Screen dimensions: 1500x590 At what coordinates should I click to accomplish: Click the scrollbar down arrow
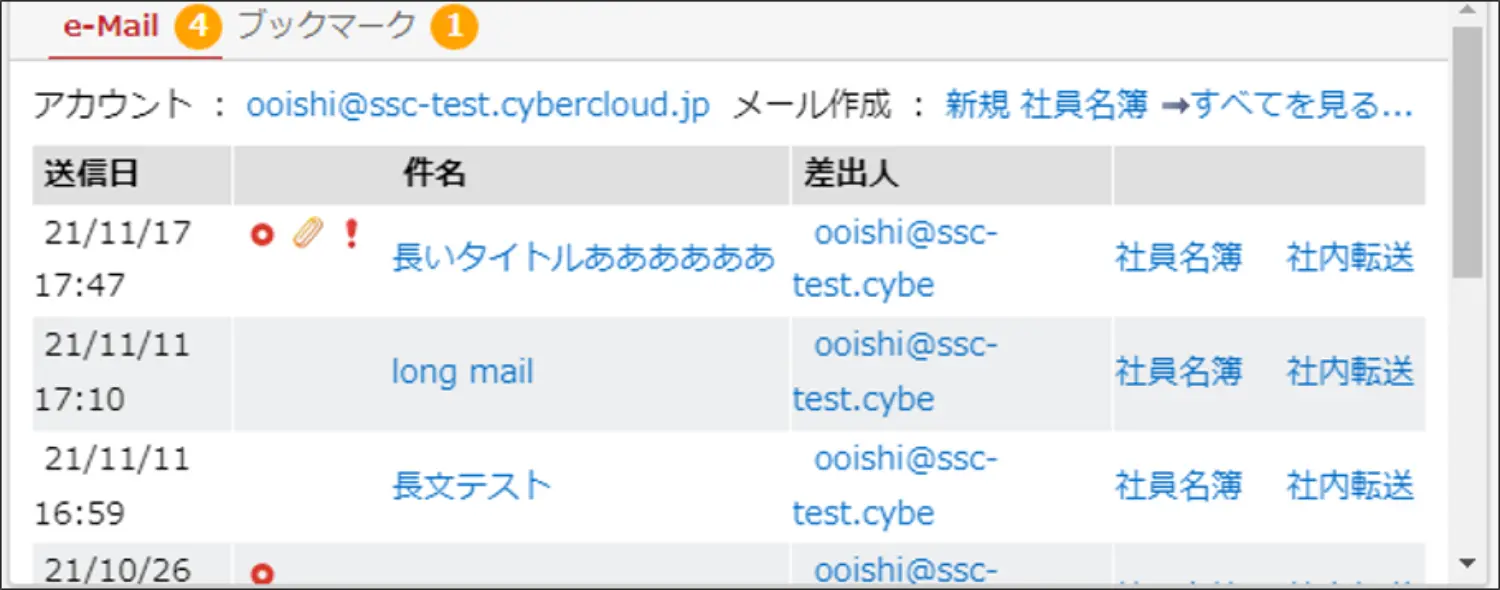click(x=1467, y=564)
